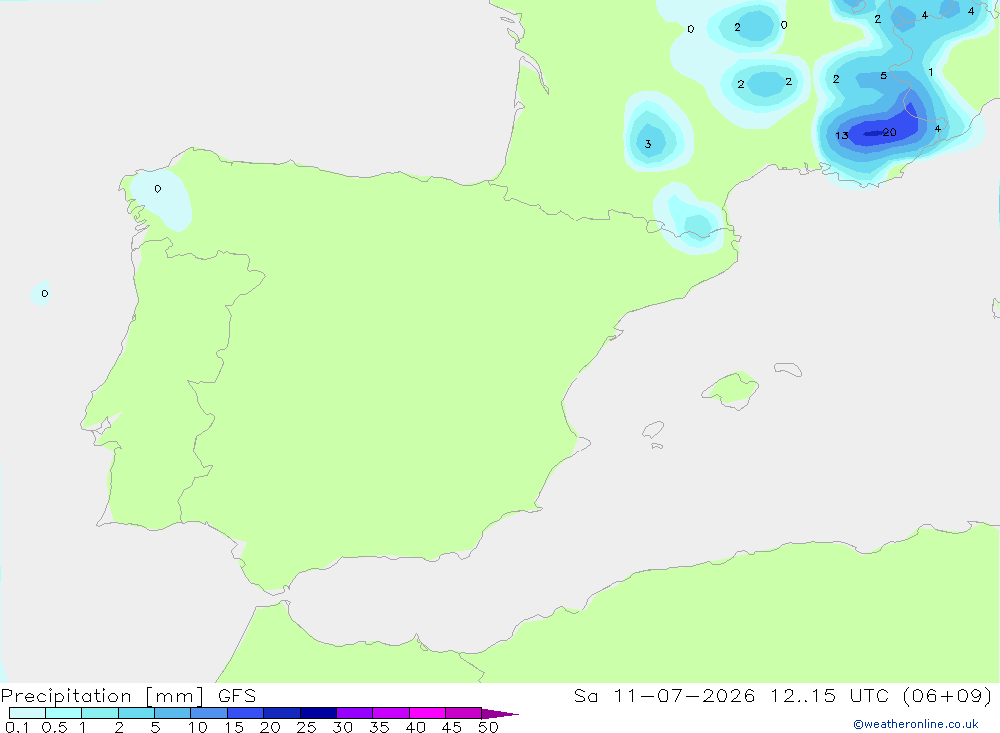Click the '20' precipitation value on map
Screen dimensions: 1000x733
pos(890,133)
